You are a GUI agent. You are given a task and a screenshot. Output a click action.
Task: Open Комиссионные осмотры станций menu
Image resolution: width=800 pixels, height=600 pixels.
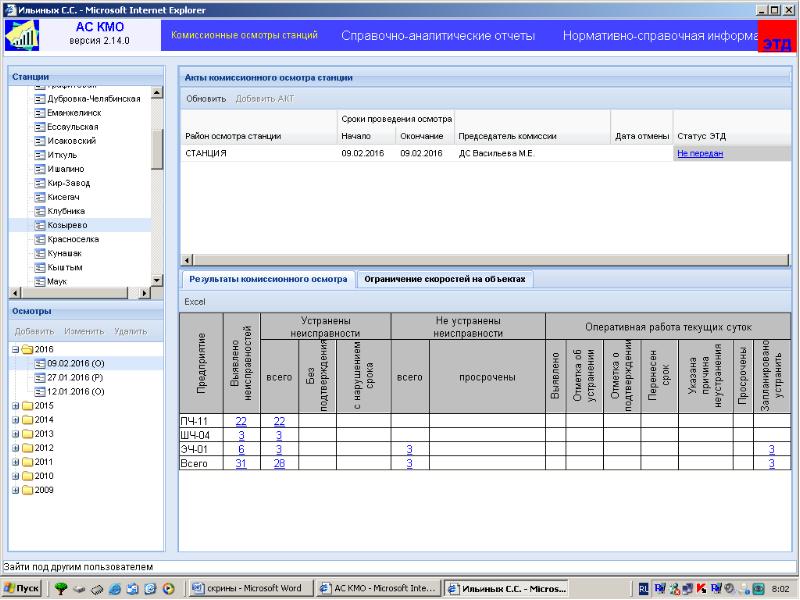click(x=244, y=35)
